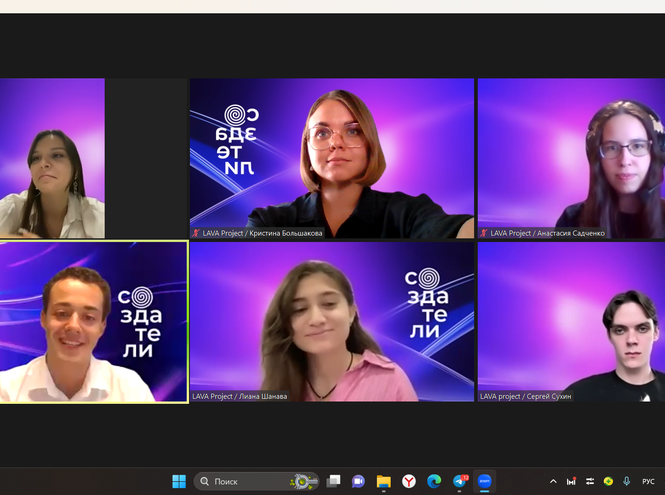Image resolution: width=665 pixels, height=495 pixels.
Task: Select the active Zoom taskbar icon
Action: click(x=485, y=481)
